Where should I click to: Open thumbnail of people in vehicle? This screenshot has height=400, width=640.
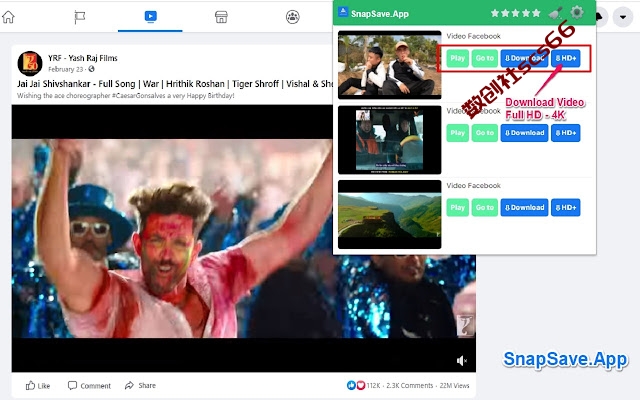(x=389, y=140)
